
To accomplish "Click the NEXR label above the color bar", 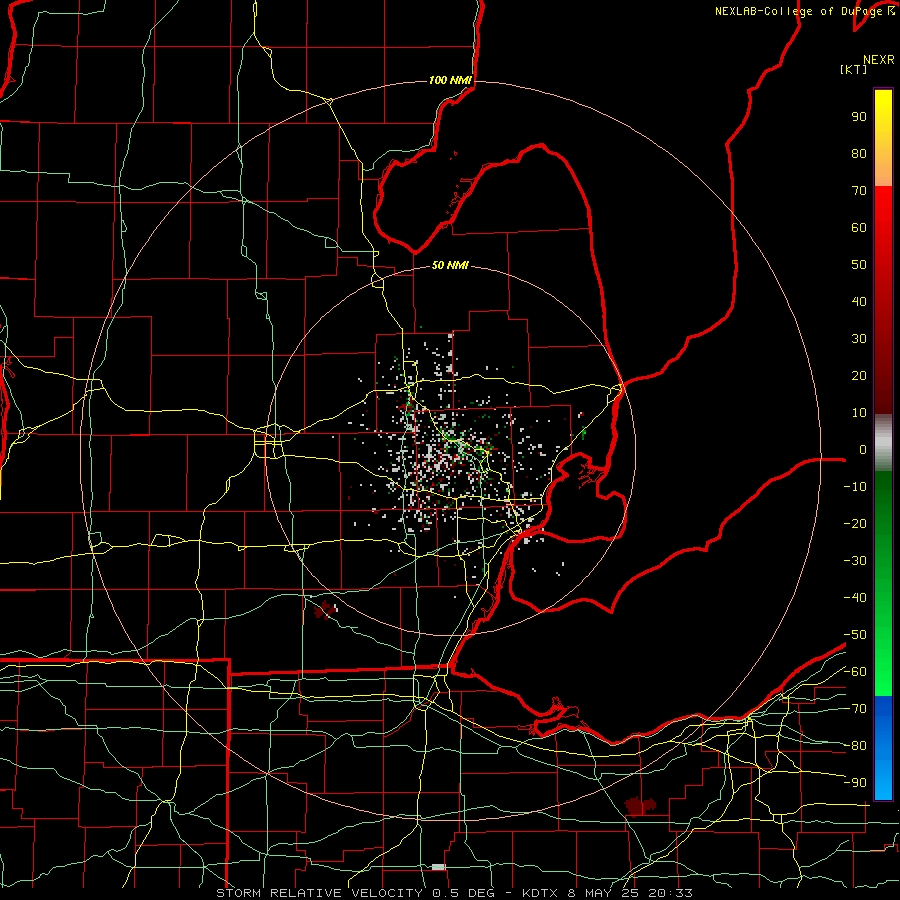I will pos(879,60).
